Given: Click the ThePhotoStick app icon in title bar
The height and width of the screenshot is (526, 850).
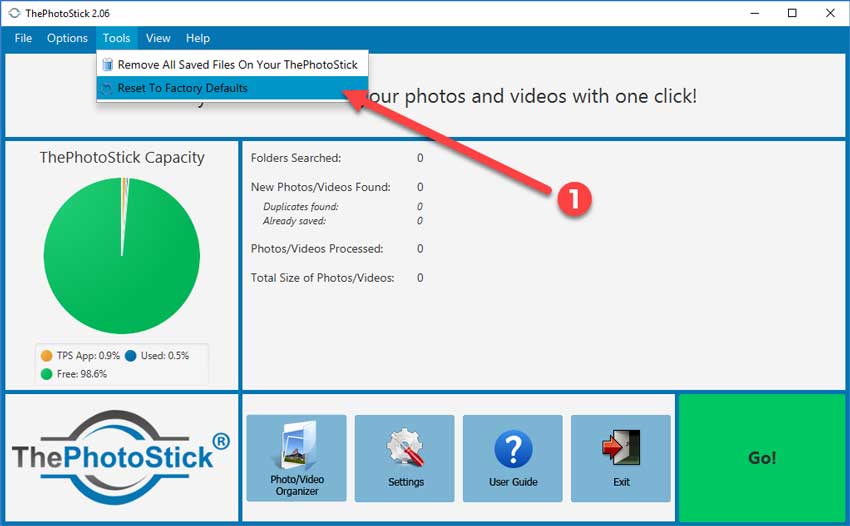Looking at the screenshot, I should click(x=14, y=13).
